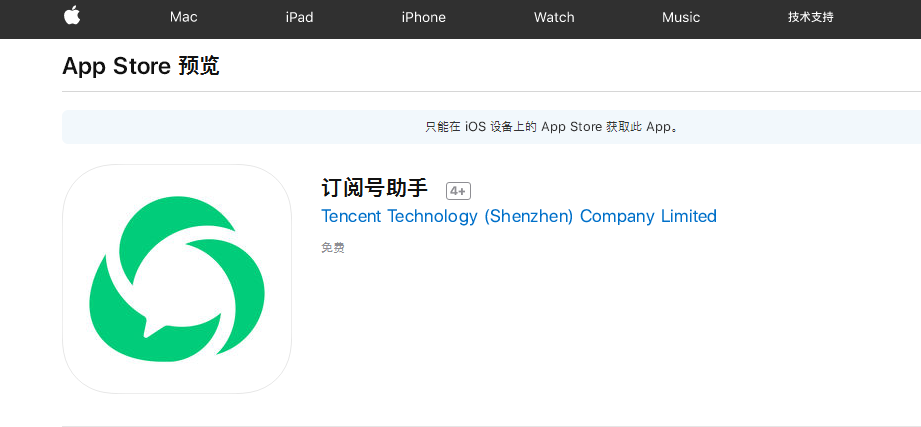Image resolution: width=921 pixels, height=427 pixels.
Task: Open Tencent Technology (Shenzhen) Company Limited developer link
Action: click(x=519, y=216)
